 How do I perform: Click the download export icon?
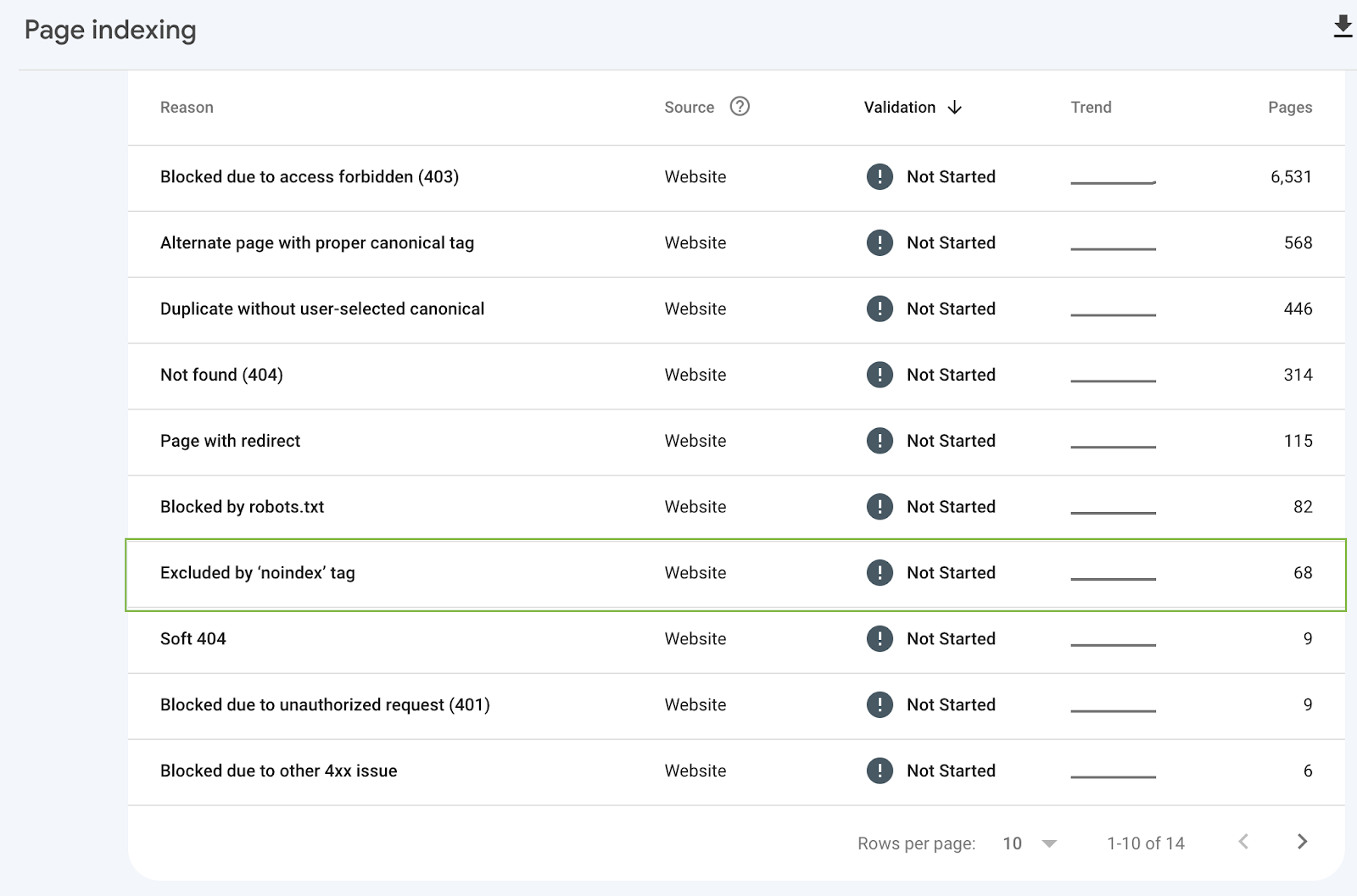(1342, 27)
